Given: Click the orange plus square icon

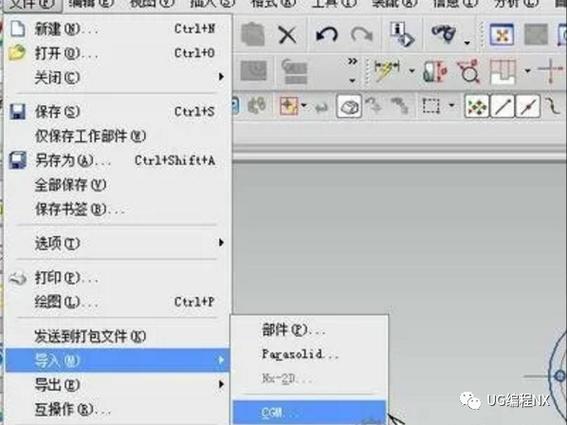Looking at the screenshot, I should pos(289,106).
